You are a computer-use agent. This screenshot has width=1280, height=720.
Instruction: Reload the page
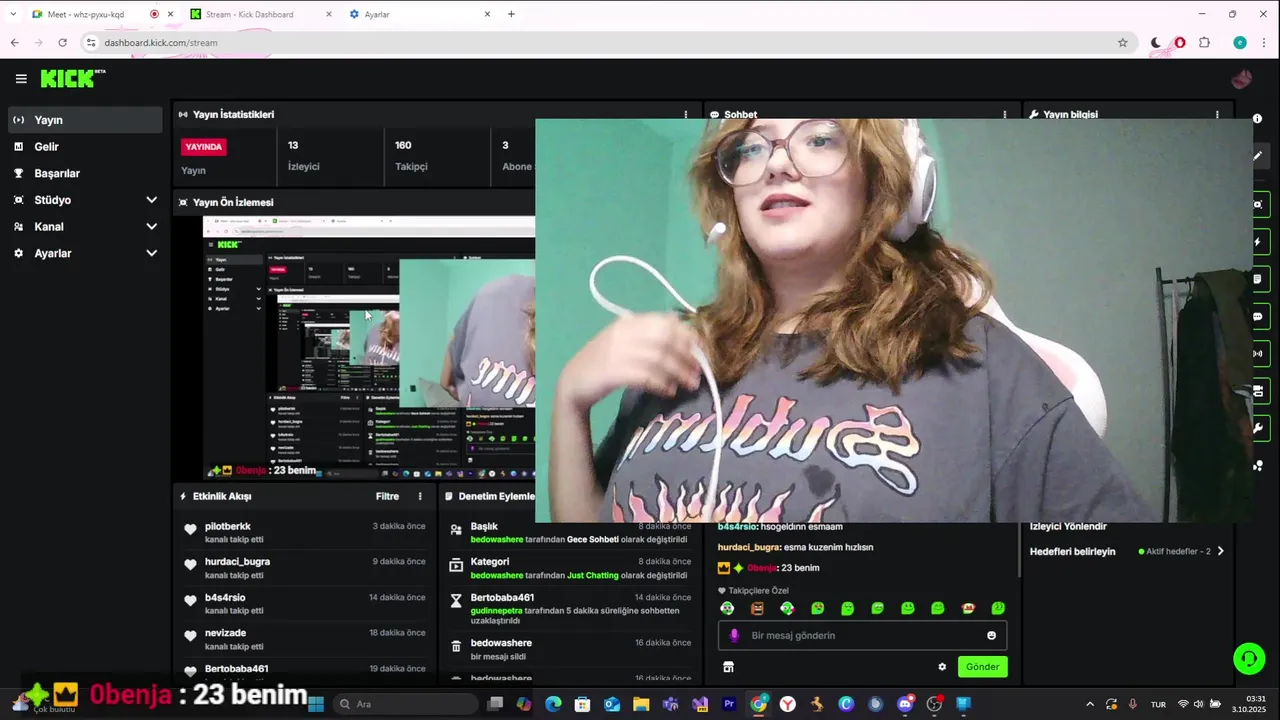pos(62,42)
